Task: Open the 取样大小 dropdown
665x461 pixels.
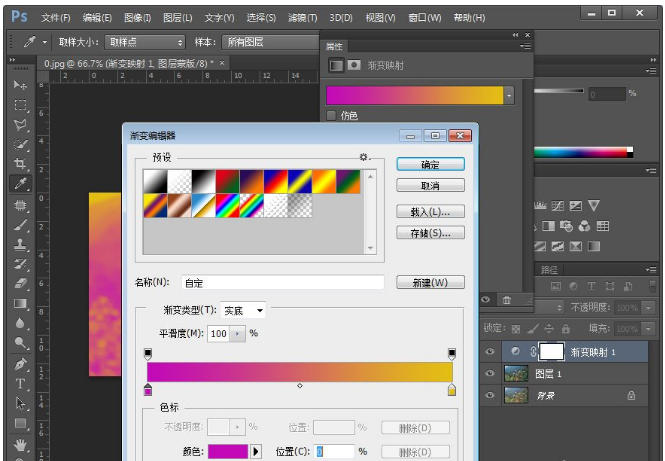Action: tap(145, 42)
